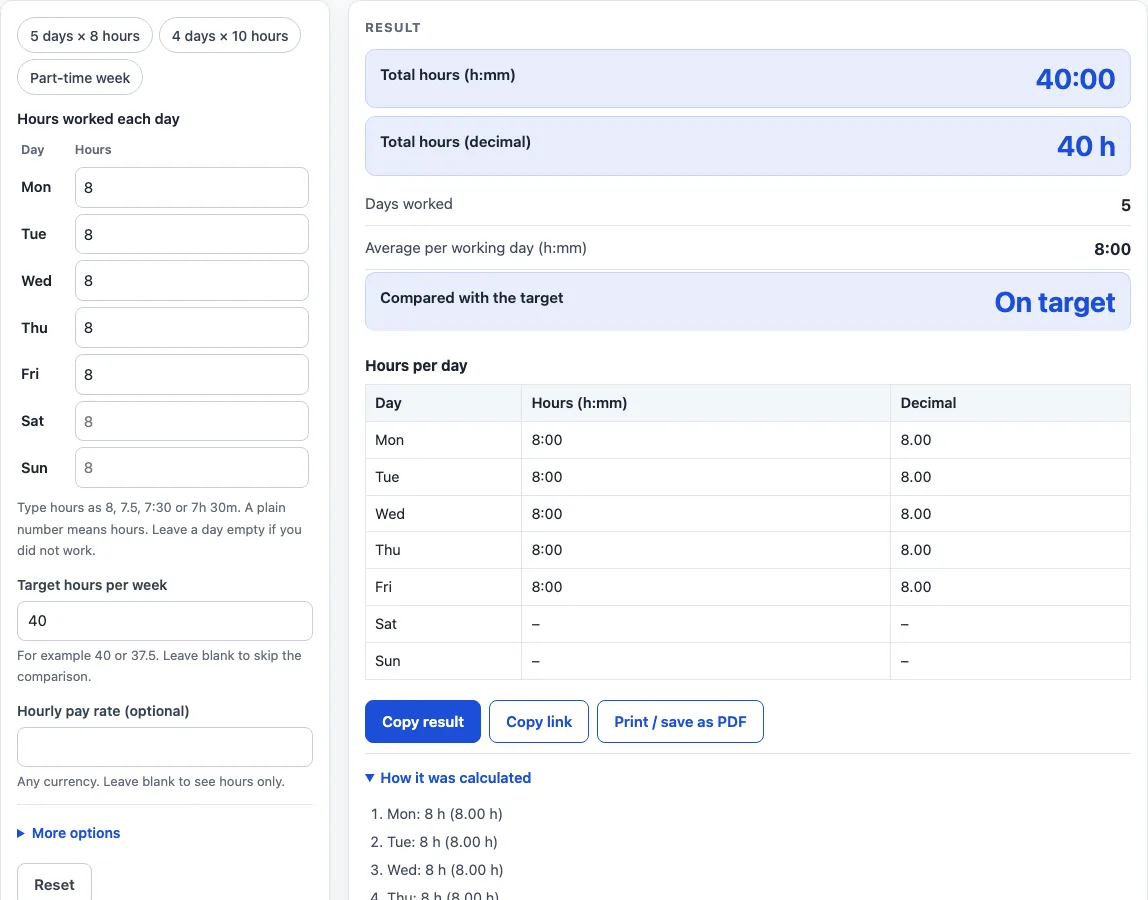Viewport: 1148px width, 900px height.
Task: Open Print / save as PDF
Action: pyautogui.click(x=680, y=721)
